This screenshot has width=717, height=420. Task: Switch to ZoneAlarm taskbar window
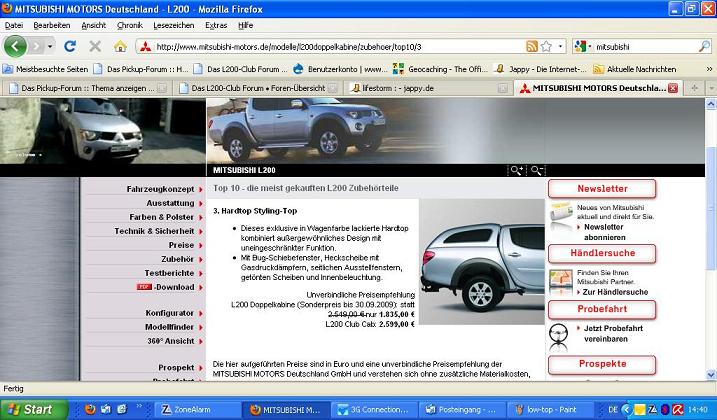pyautogui.click(x=198, y=409)
